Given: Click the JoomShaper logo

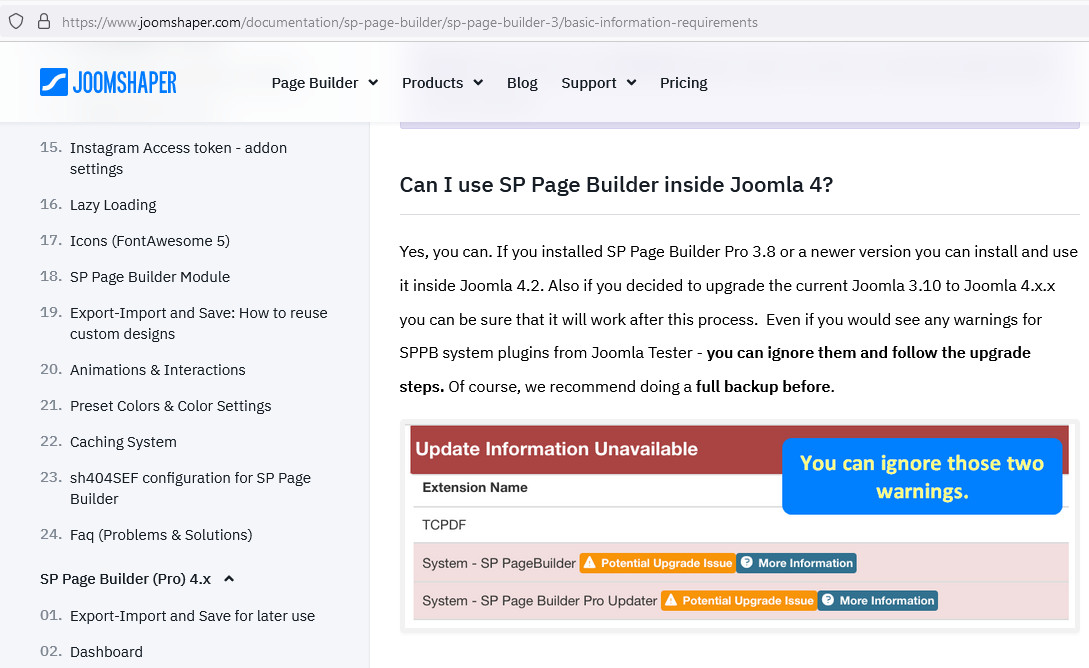Looking at the screenshot, I should [108, 82].
